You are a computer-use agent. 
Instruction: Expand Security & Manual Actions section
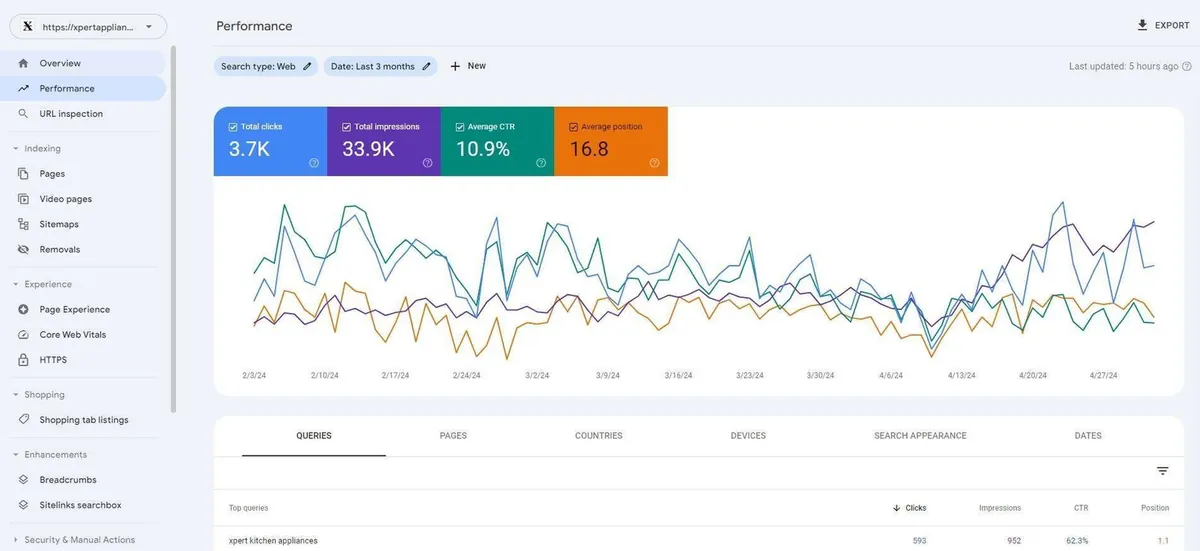pyautogui.click(x=16, y=540)
